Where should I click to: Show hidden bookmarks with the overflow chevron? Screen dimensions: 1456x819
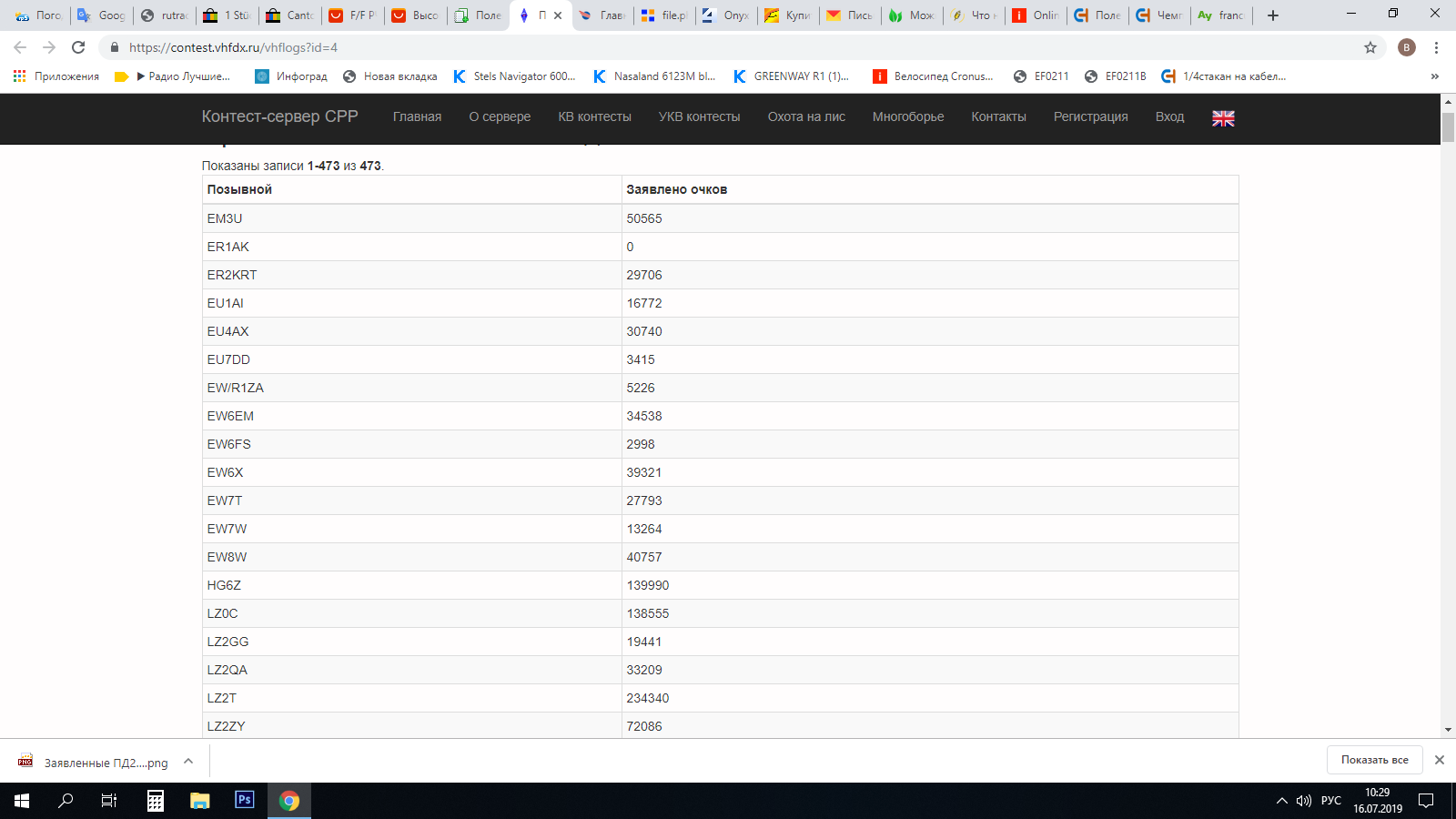click(1434, 76)
